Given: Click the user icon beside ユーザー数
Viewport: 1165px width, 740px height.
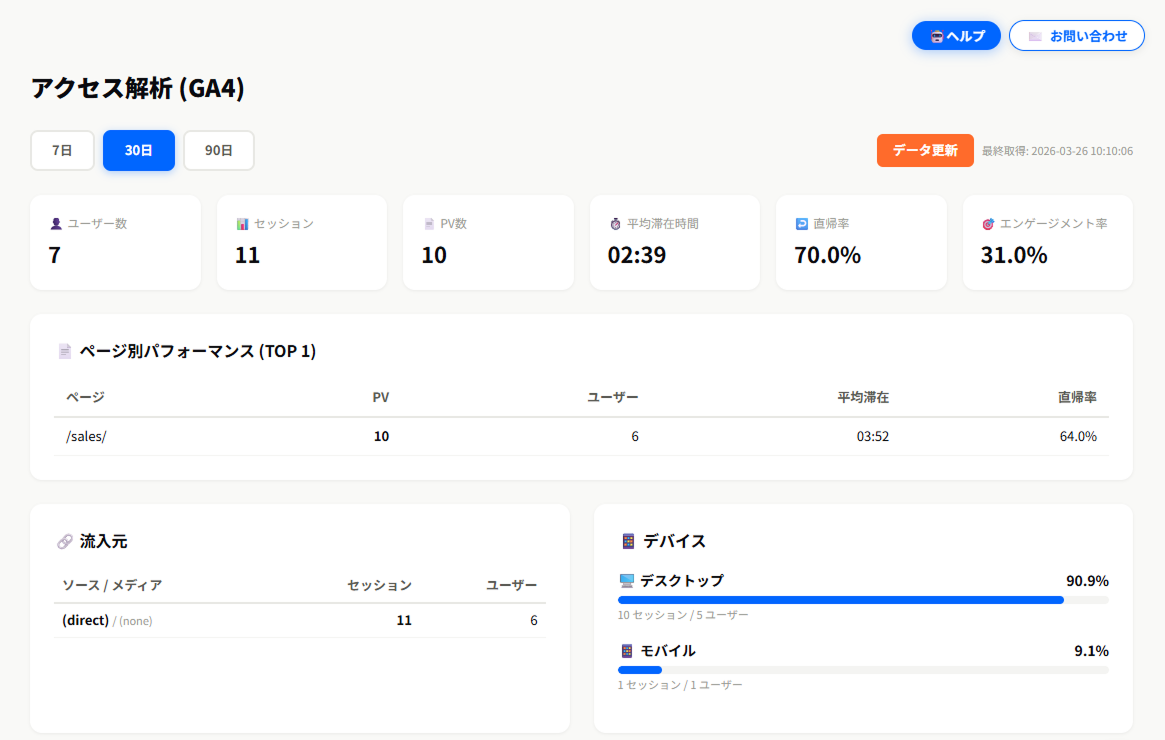Looking at the screenshot, I should pyautogui.click(x=56, y=224).
